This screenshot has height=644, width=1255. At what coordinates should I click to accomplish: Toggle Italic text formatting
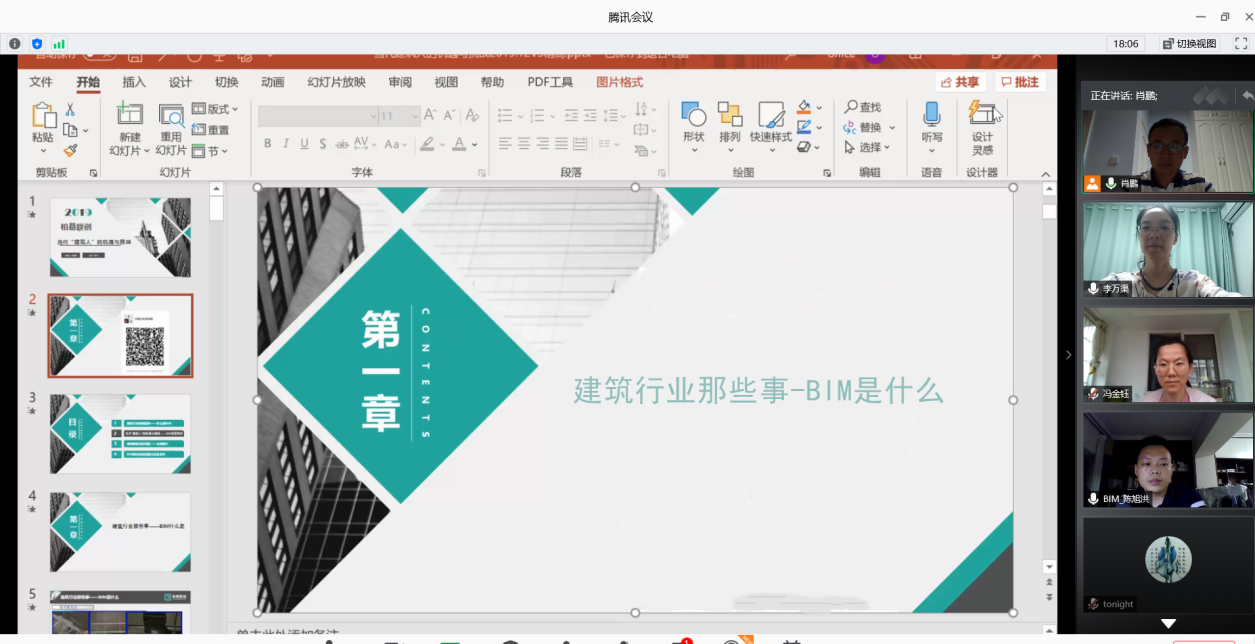tap(286, 144)
